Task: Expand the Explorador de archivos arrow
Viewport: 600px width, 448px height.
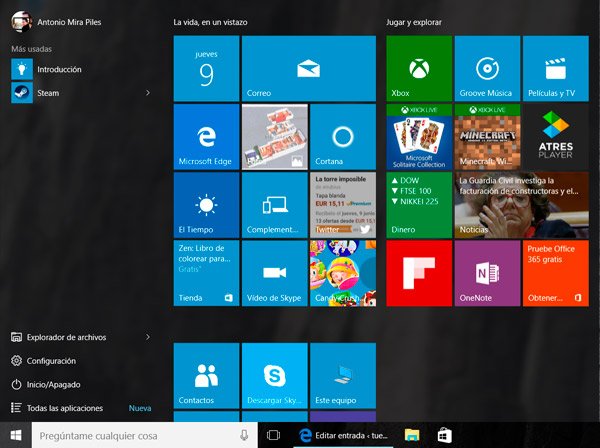Action: click(x=148, y=337)
